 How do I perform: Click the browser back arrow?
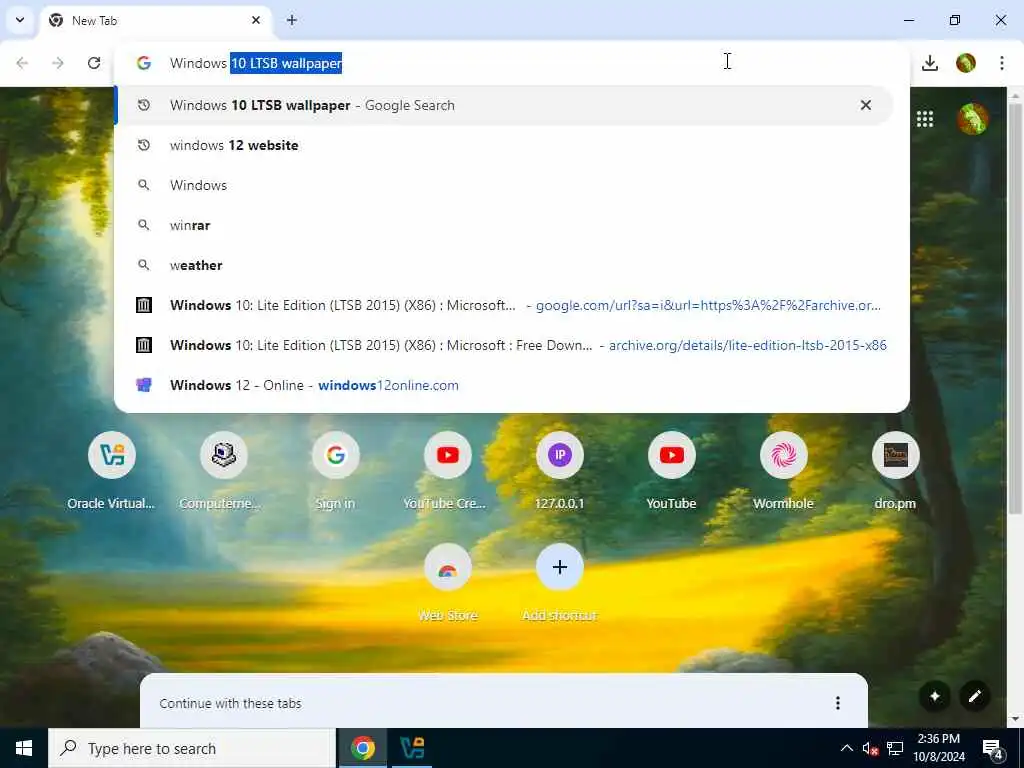tap(22, 63)
